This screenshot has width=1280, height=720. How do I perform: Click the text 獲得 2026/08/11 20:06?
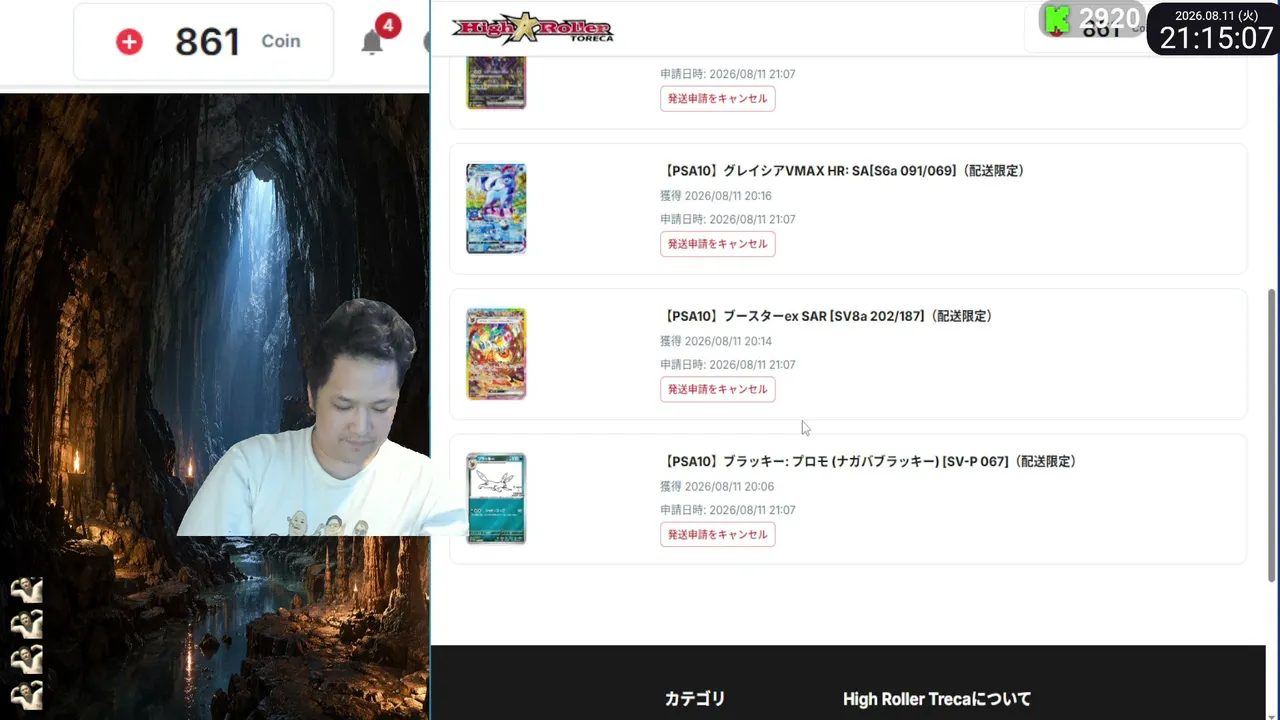click(x=717, y=487)
